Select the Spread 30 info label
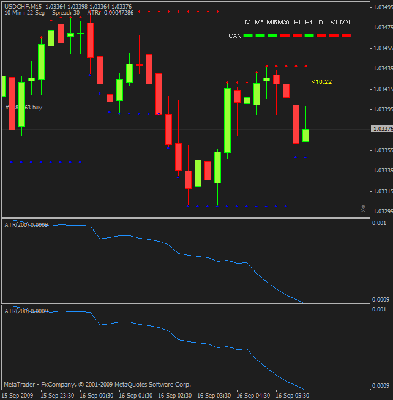This screenshot has width=393, height=400. (66, 13)
